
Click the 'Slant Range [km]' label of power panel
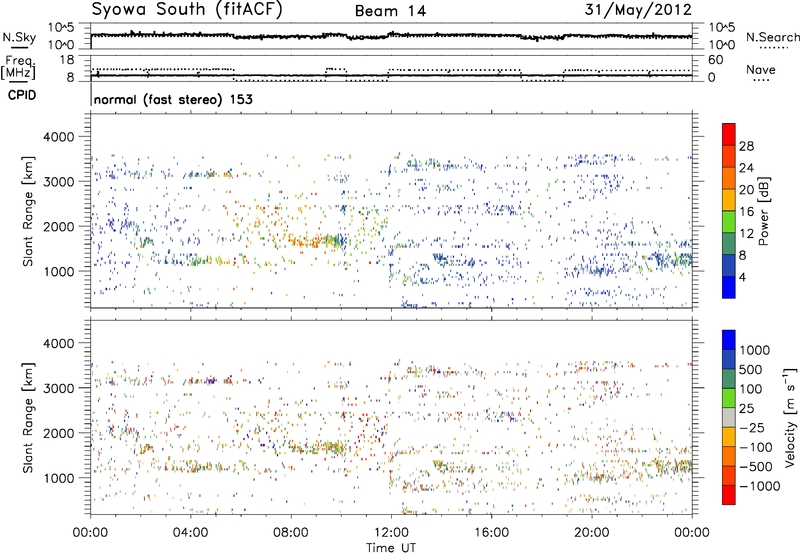28,211
